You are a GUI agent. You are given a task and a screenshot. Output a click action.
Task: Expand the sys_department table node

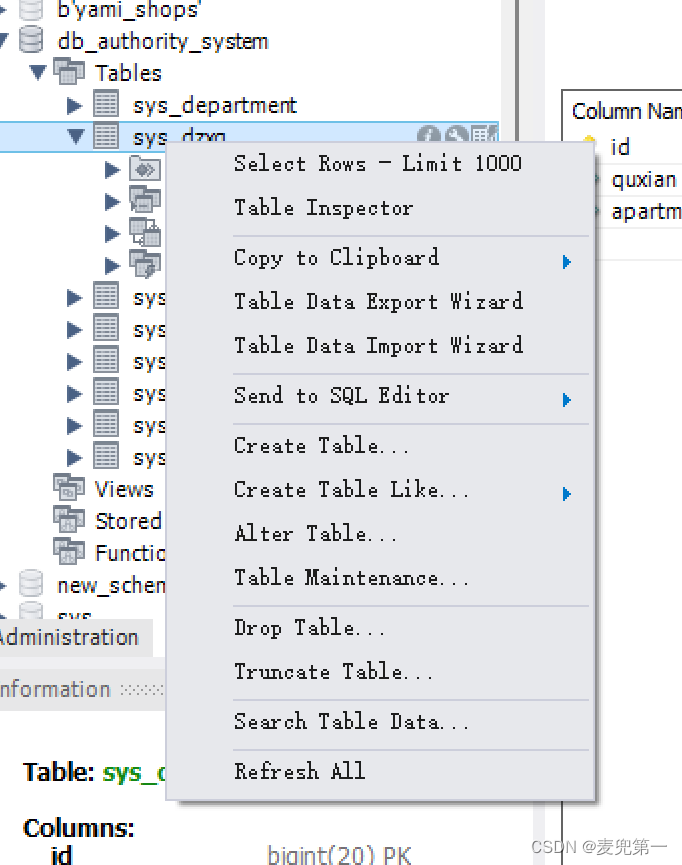73,105
